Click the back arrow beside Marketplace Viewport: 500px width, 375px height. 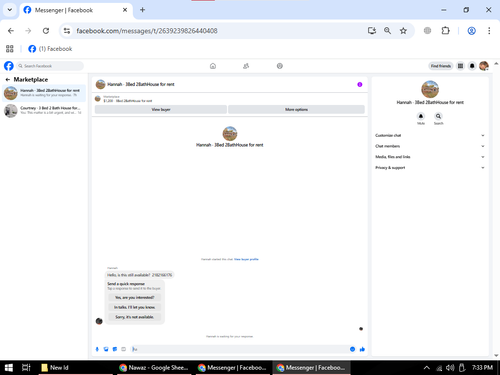tap(8, 80)
